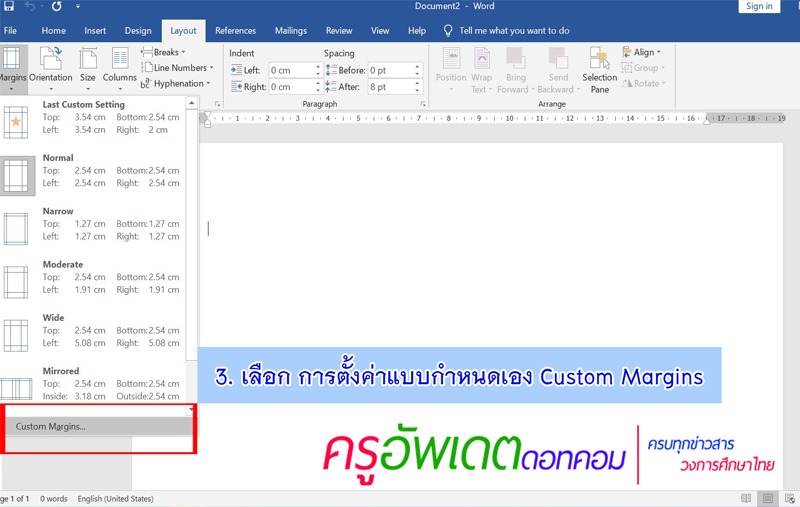The height and width of the screenshot is (507, 800).
Task: Open the Orientation dropdown
Action: [51, 69]
